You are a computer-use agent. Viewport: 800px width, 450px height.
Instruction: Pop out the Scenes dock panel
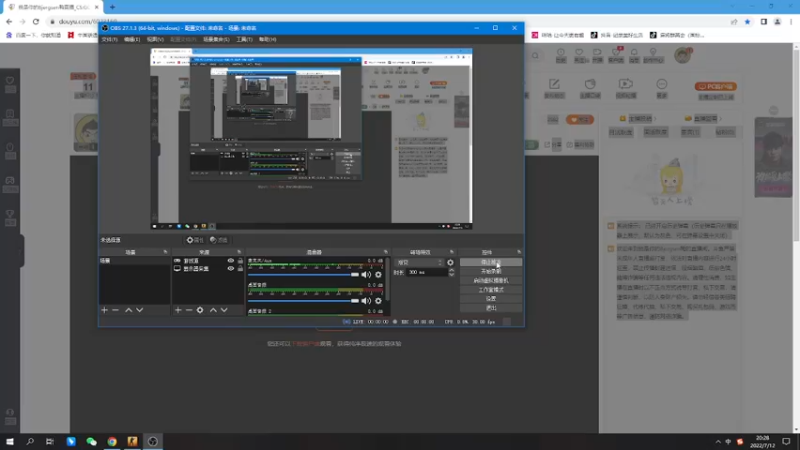coord(165,252)
